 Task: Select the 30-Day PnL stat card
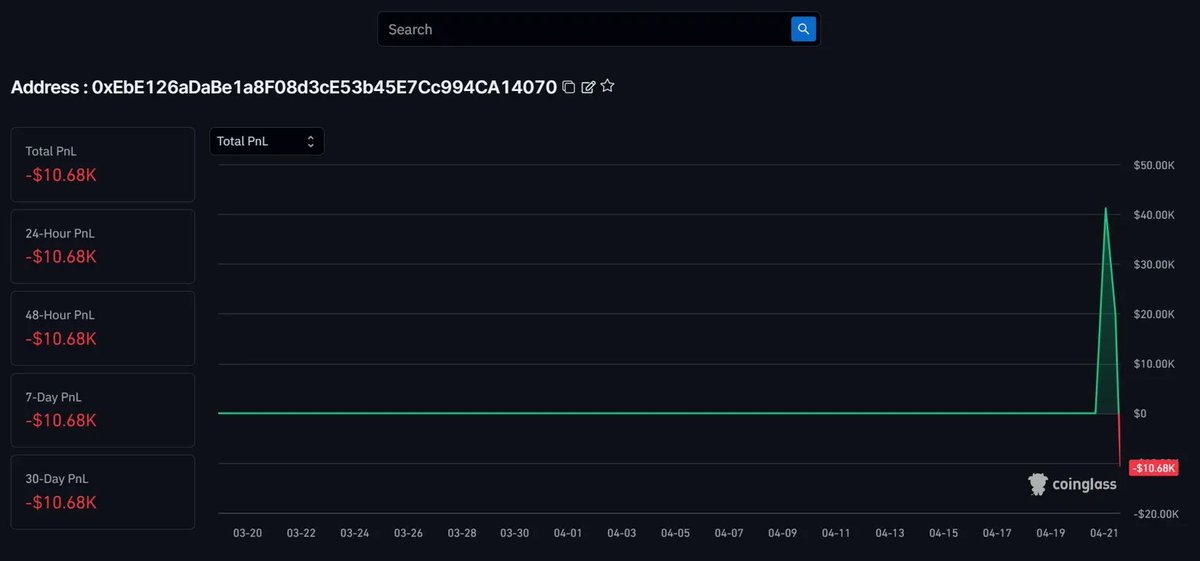click(x=102, y=492)
